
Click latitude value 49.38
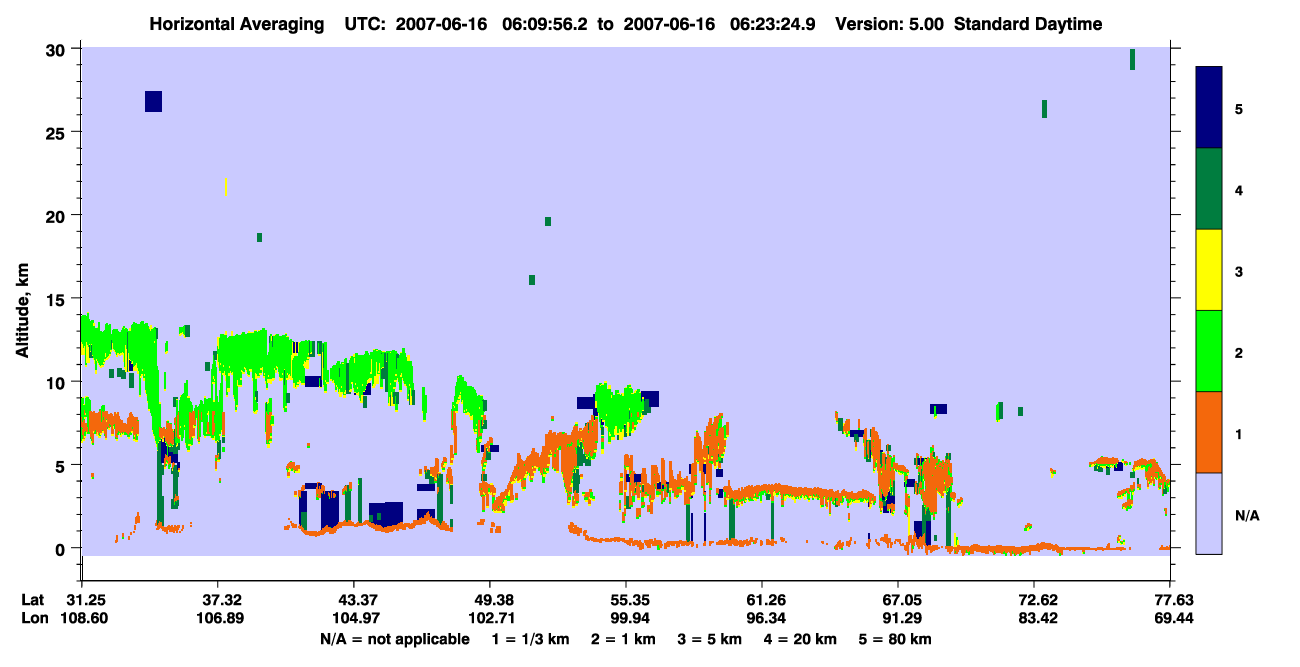point(490,600)
